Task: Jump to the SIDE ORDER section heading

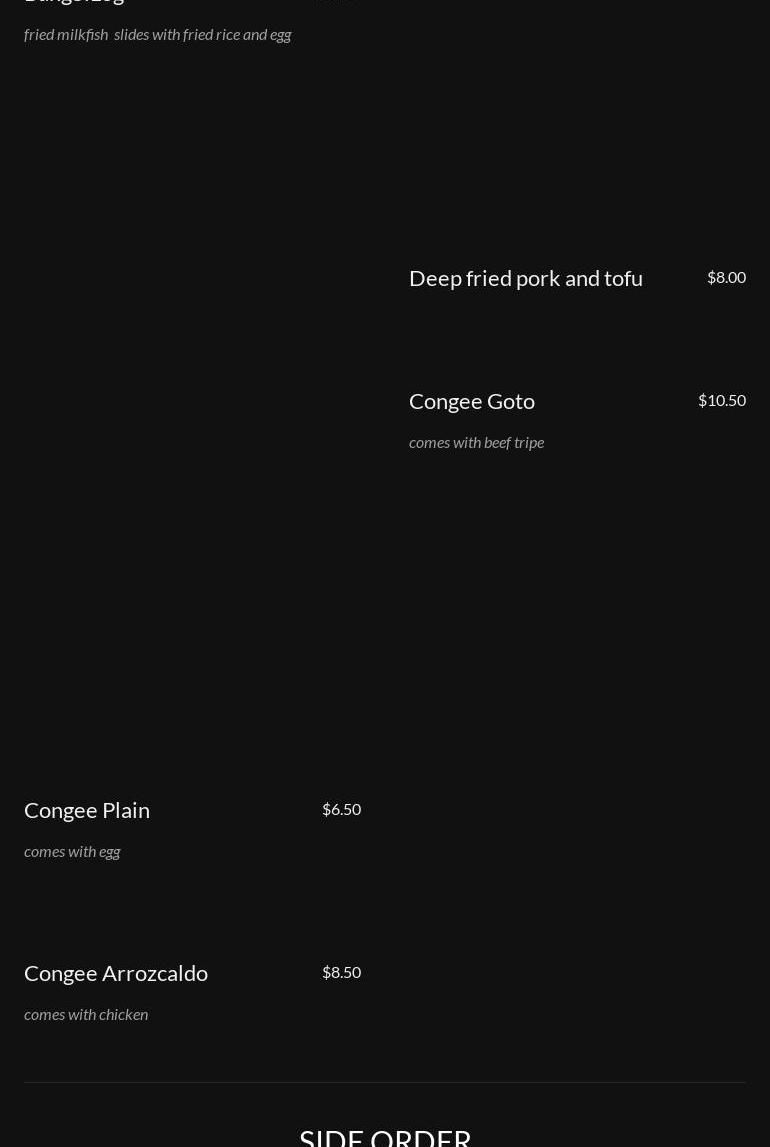Action: point(385,1137)
